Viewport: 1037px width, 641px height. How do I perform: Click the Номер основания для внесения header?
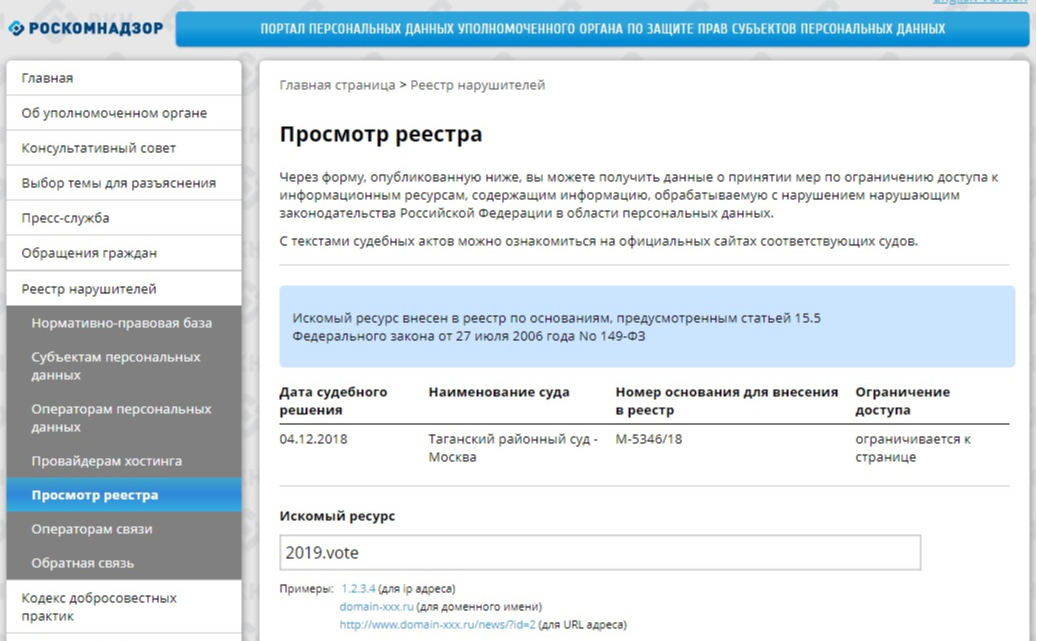[x=727, y=401]
